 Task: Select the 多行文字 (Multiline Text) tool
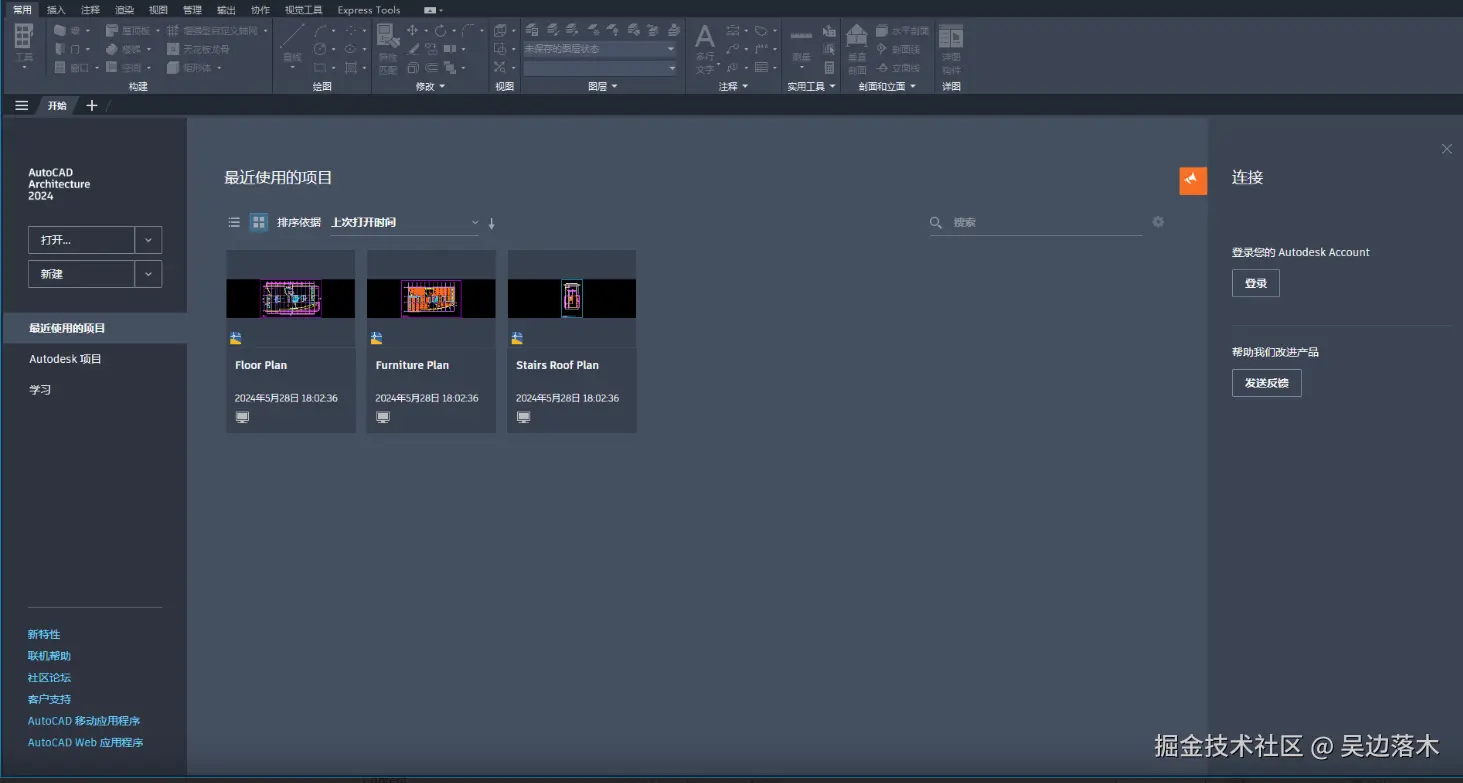[705, 49]
